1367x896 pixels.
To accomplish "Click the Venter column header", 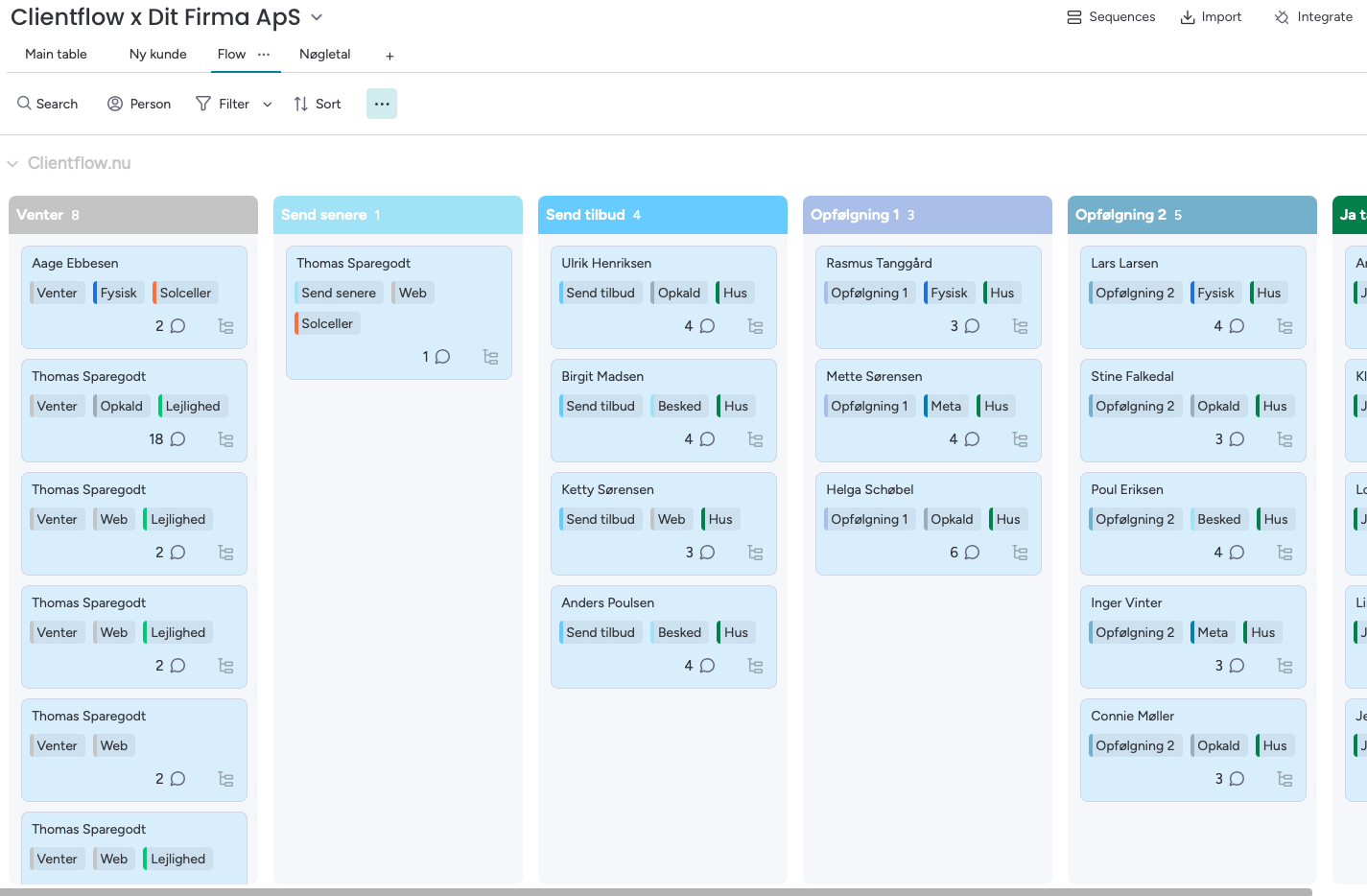I will coord(133,215).
